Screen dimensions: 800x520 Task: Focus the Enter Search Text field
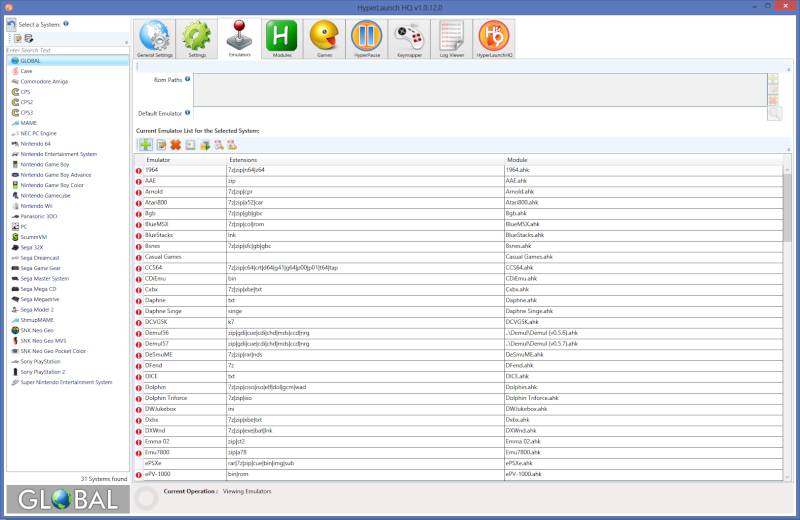(x=67, y=50)
